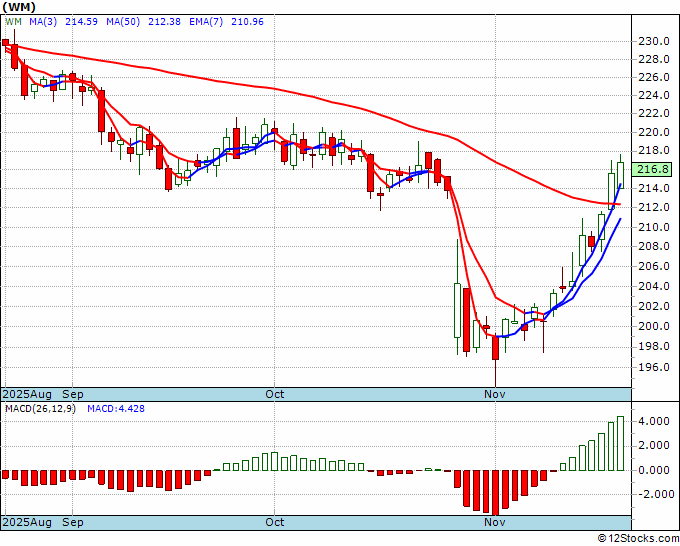The height and width of the screenshot is (546, 680).
Task: Click the deepest red MACD bar at Nov
Action: pyautogui.click(x=496, y=493)
